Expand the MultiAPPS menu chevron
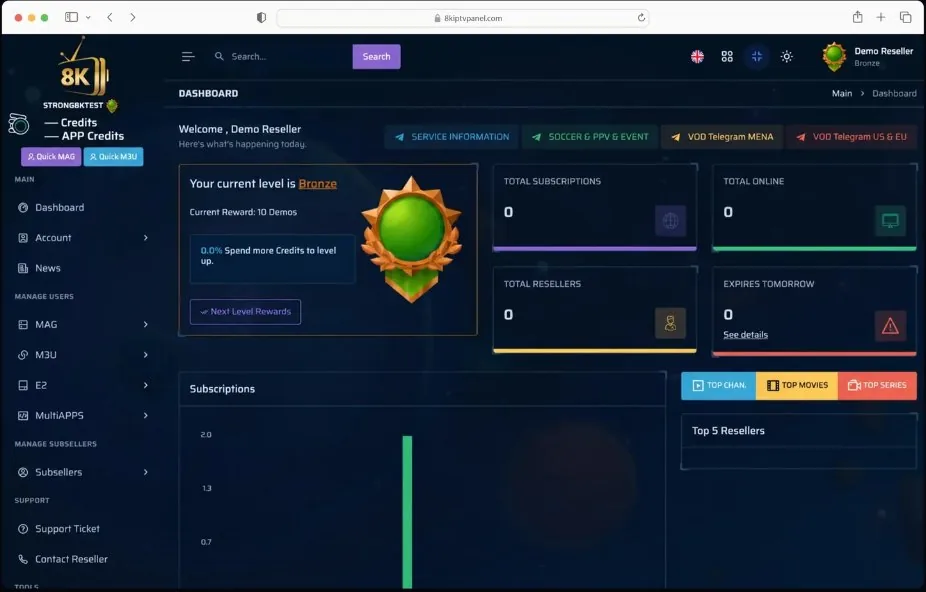This screenshot has width=926, height=592. pos(146,415)
